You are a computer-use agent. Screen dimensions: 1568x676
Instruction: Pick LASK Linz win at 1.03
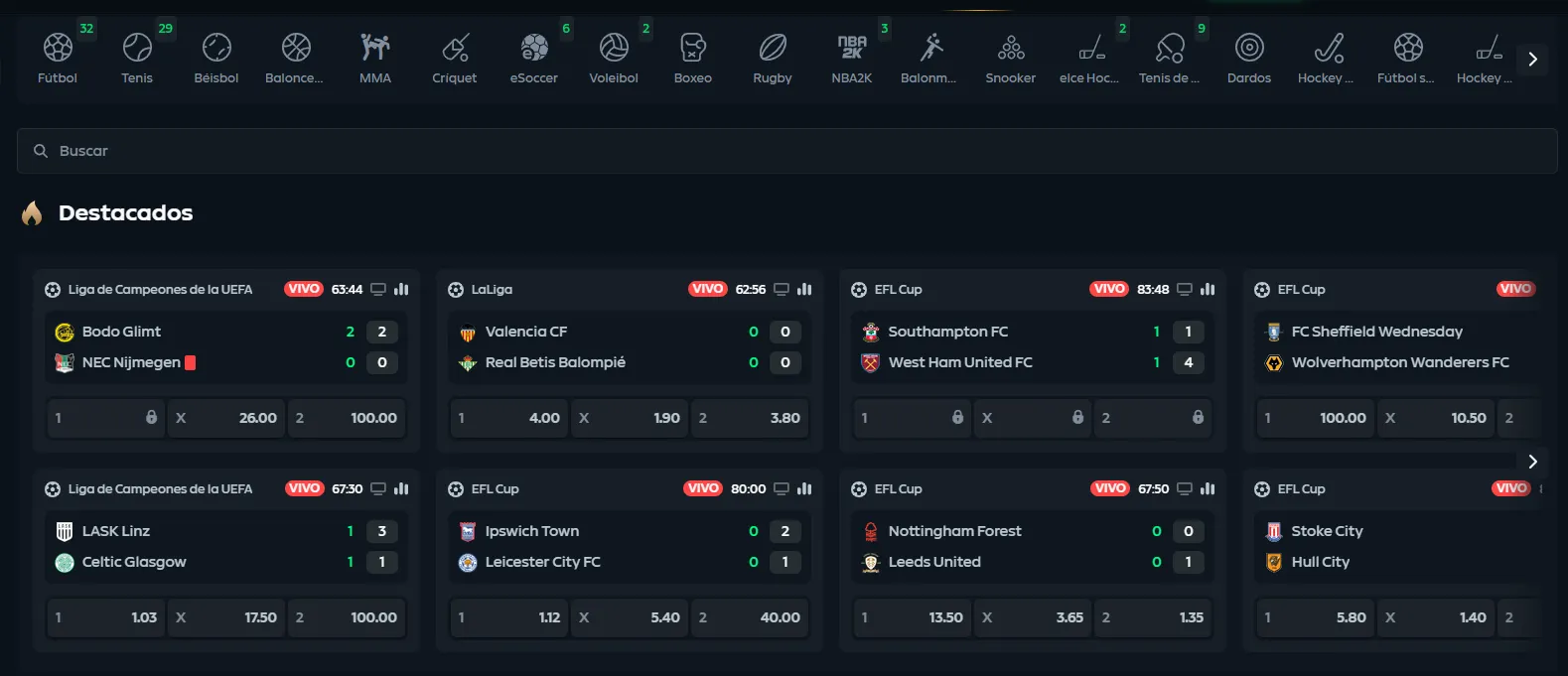tap(106, 617)
